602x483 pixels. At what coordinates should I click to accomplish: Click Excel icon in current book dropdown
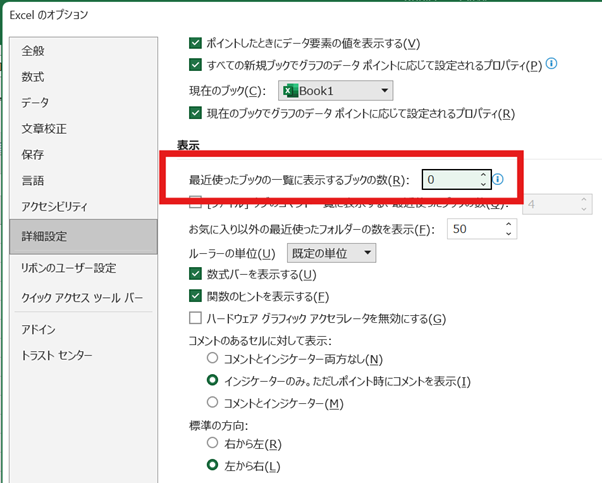coord(291,91)
